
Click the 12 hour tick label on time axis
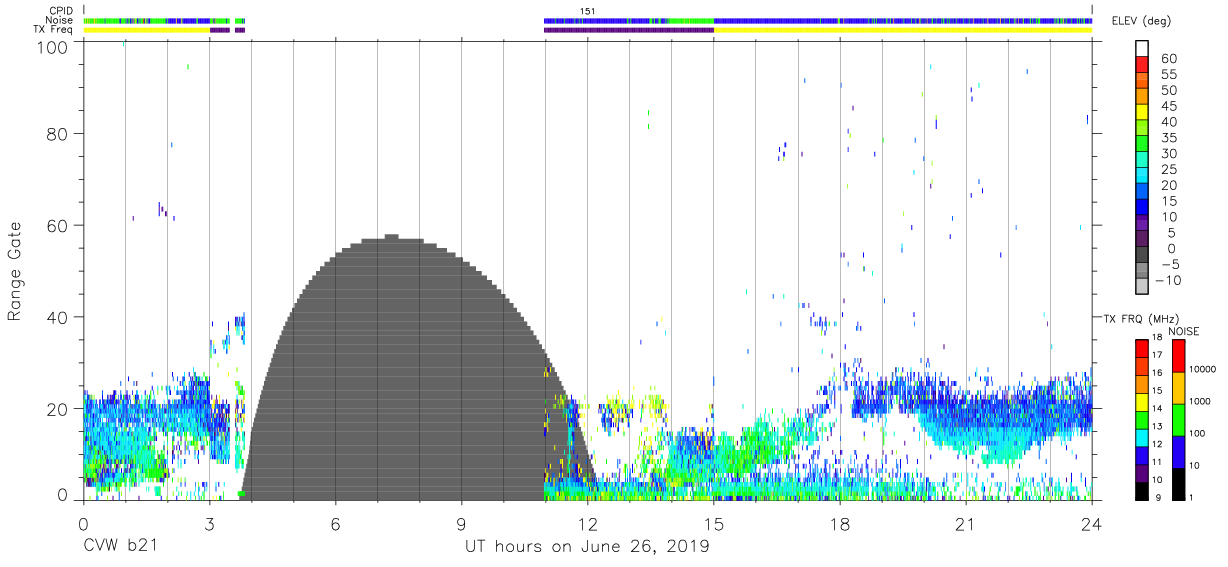pos(587,524)
